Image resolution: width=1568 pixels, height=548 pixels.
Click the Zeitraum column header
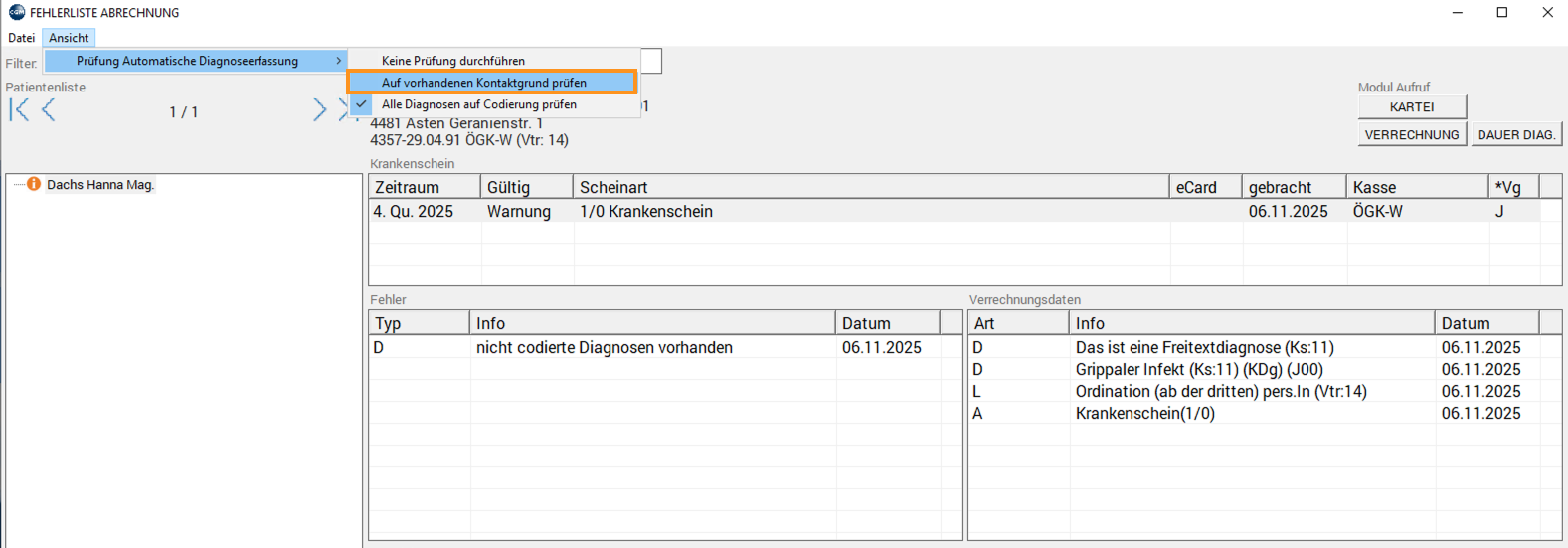[407, 187]
